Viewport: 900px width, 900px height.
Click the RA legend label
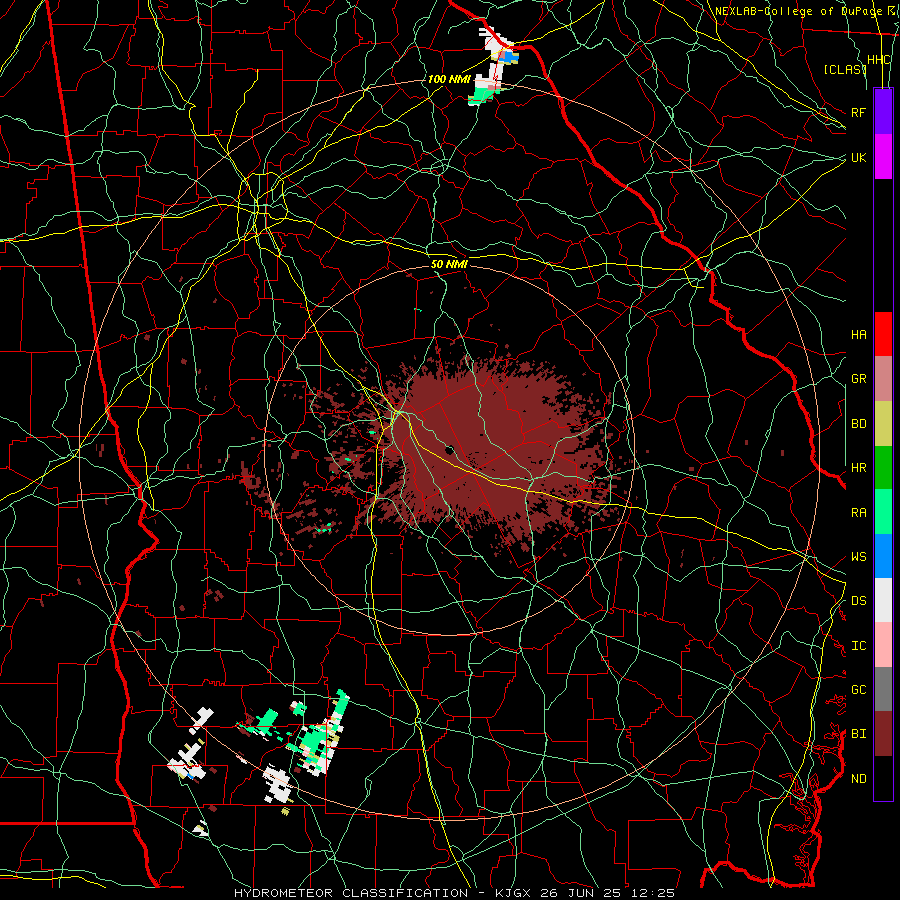tap(858, 513)
